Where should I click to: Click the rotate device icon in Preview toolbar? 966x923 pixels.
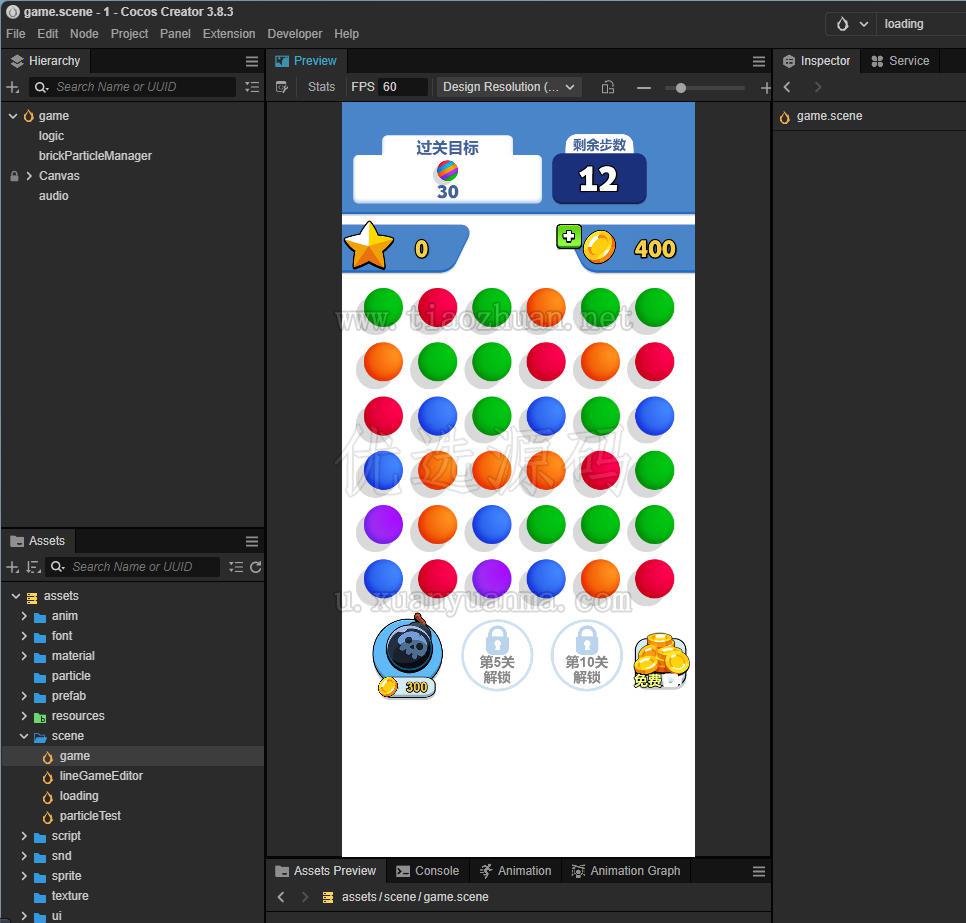point(607,87)
